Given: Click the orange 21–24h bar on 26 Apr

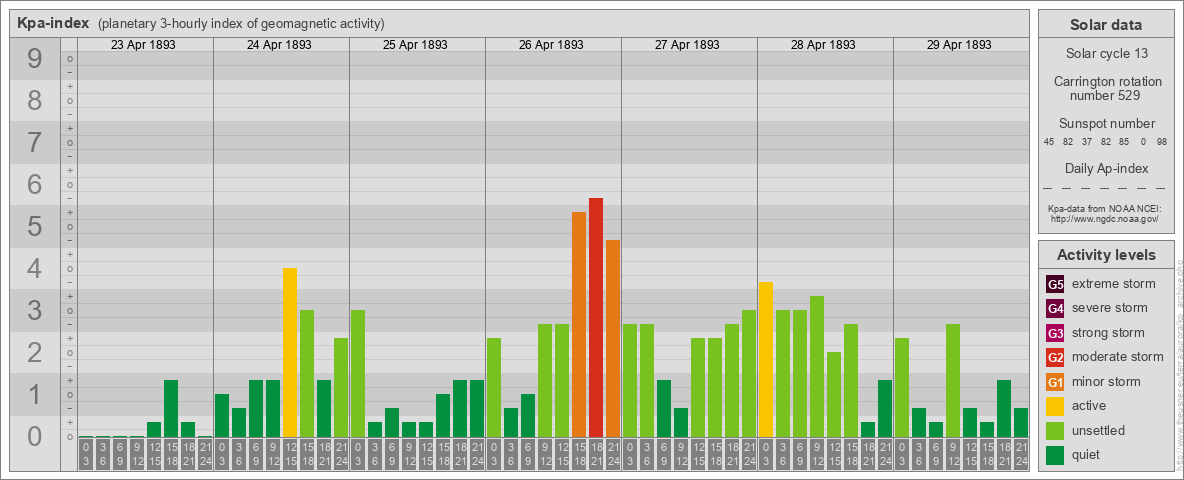Looking at the screenshot, I should point(613,339).
